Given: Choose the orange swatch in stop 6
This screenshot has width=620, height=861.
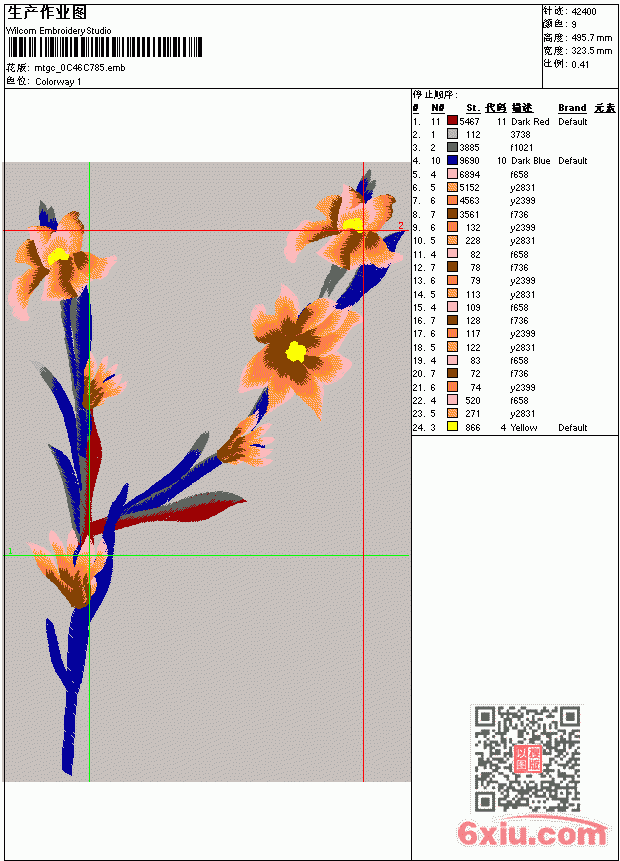Looking at the screenshot, I should (452, 187).
